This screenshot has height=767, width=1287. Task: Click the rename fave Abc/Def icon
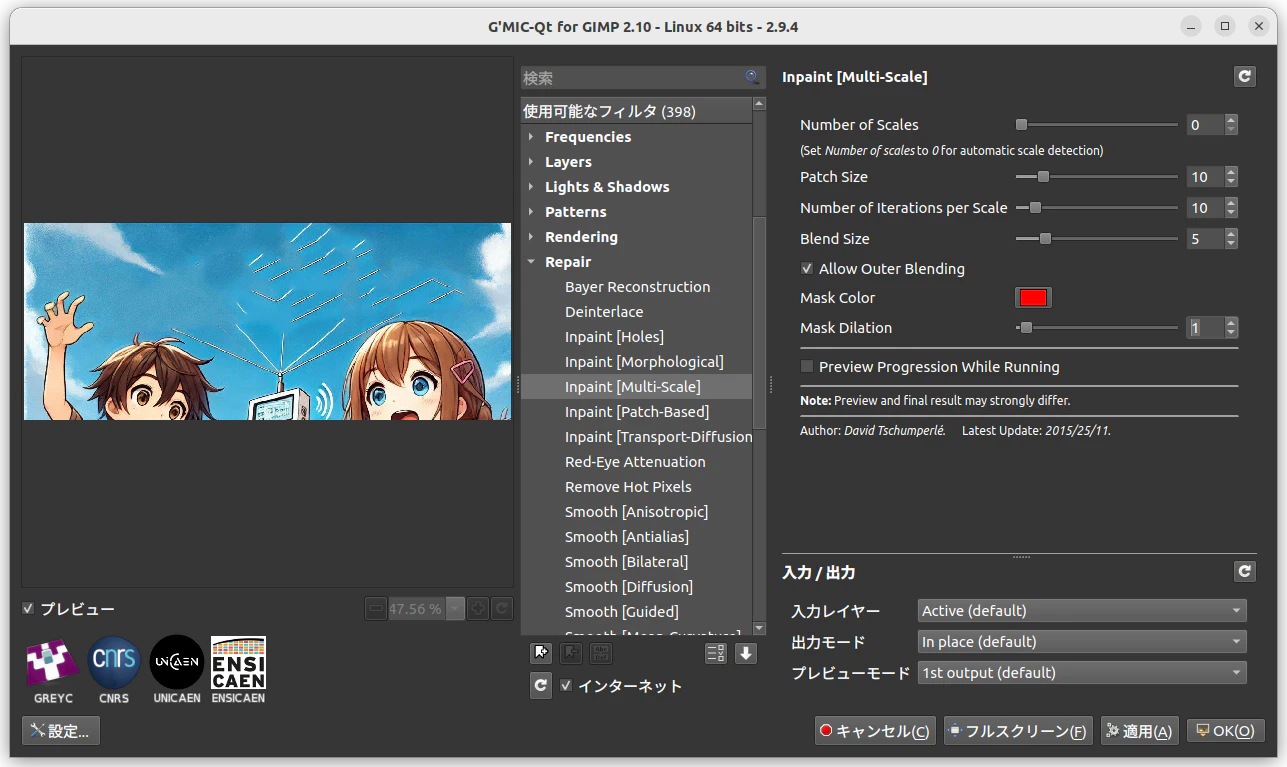[601, 654]
